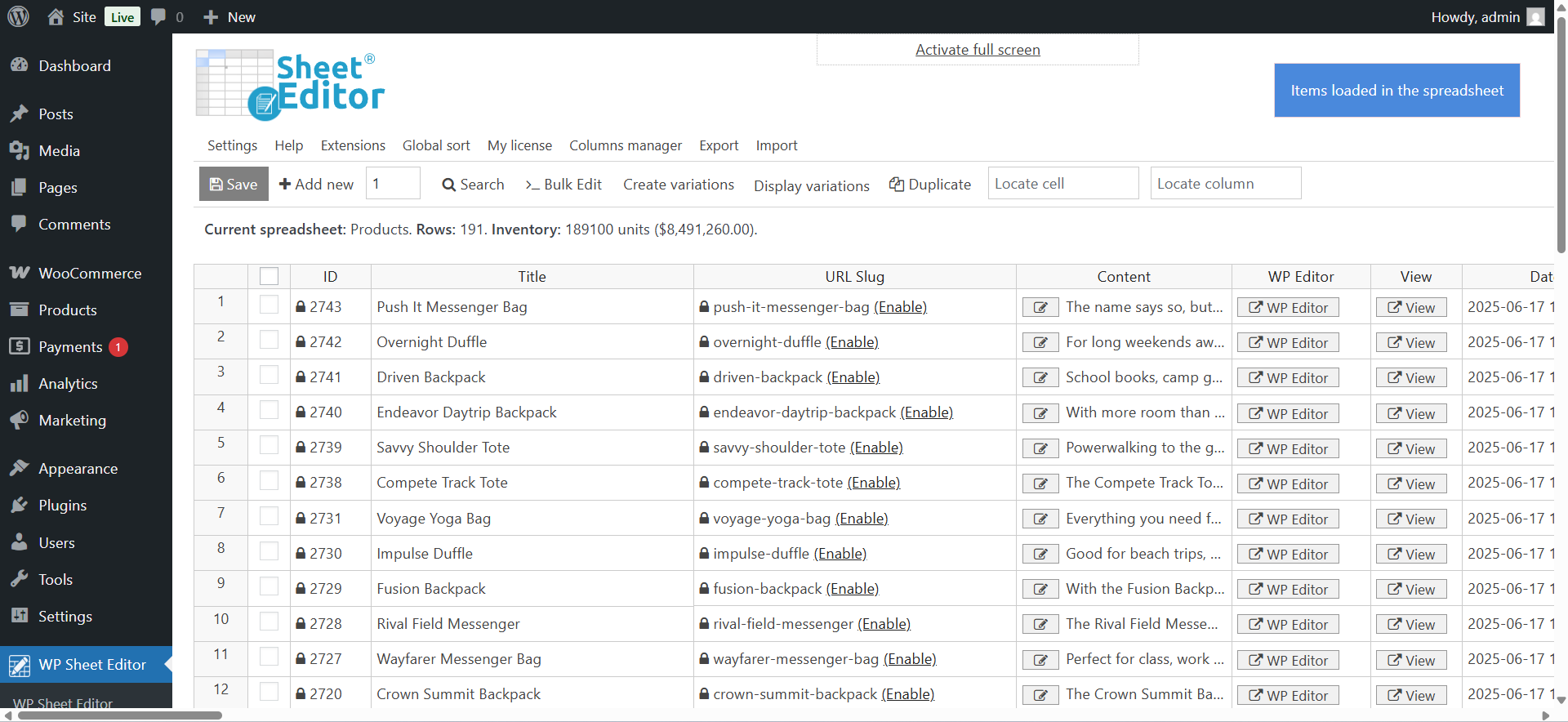Expand the WooCommerce sidebar menu

click(x=90, y=274)
